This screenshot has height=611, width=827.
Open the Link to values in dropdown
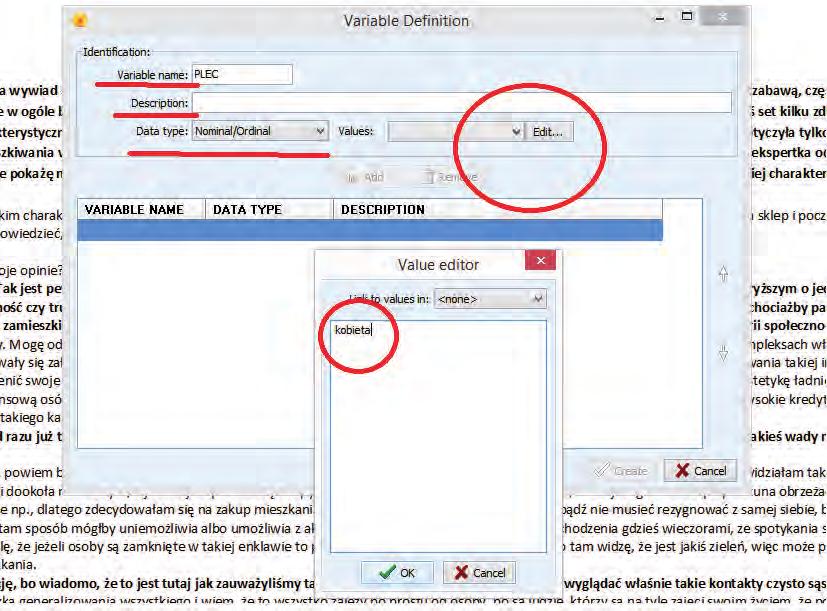click(490, 299)
